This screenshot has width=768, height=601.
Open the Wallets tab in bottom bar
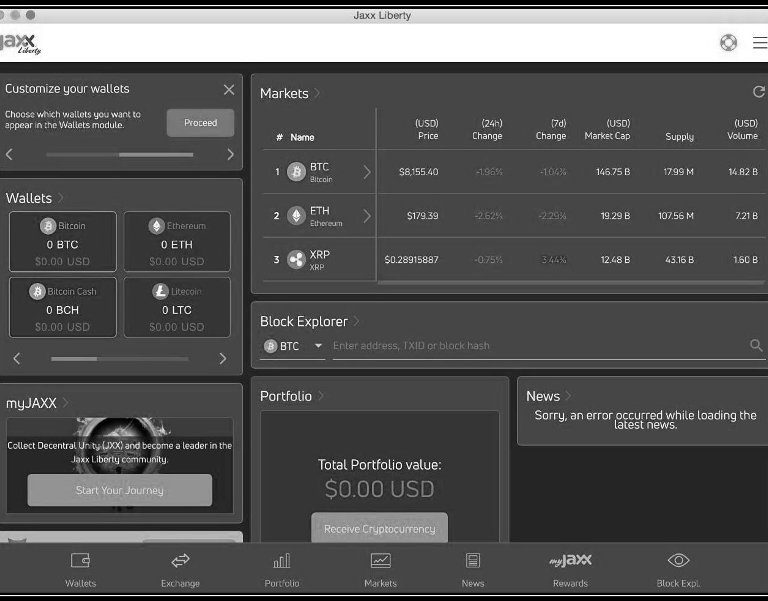click(80, 570)
